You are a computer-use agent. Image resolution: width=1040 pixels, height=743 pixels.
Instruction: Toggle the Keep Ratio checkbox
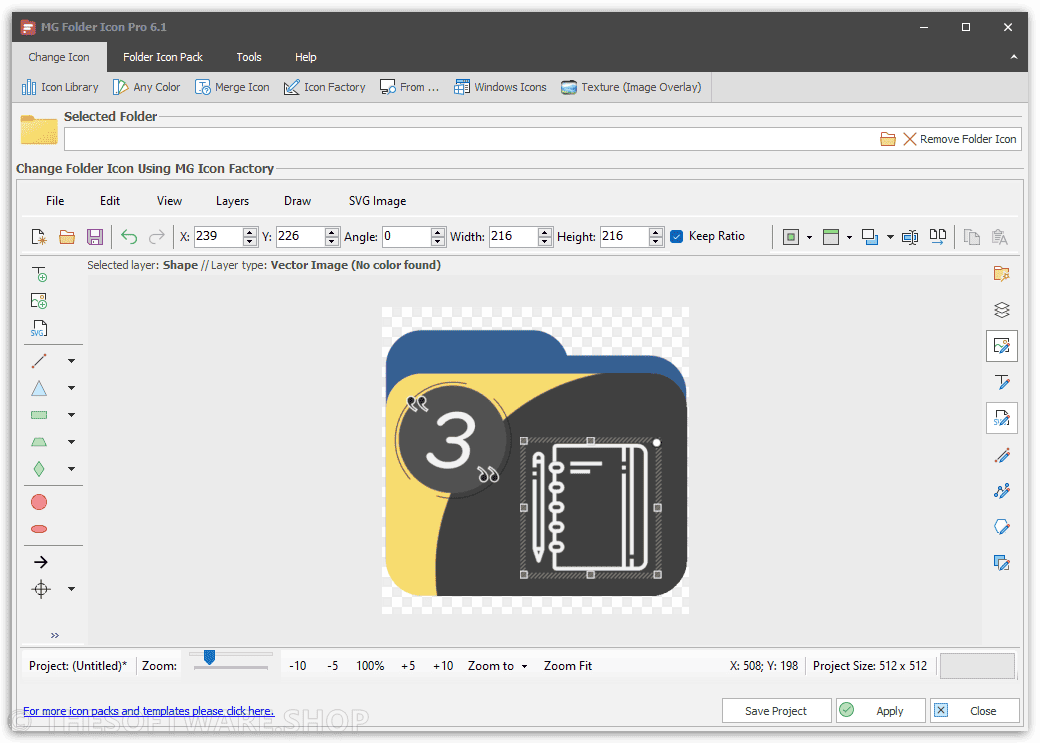coord(677,237)
